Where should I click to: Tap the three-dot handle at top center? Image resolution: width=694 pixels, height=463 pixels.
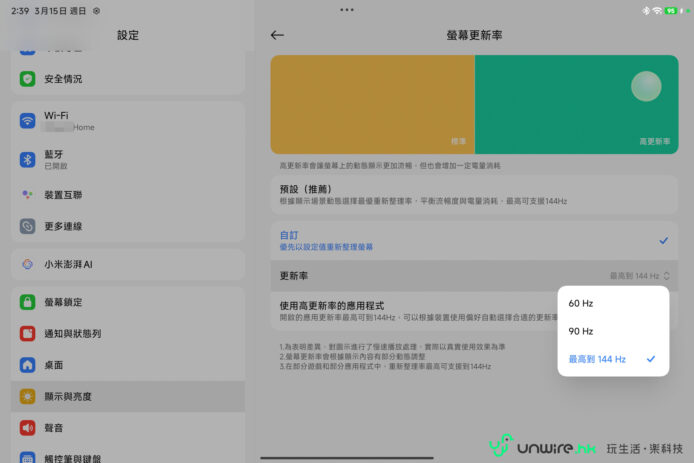(347, 10)
